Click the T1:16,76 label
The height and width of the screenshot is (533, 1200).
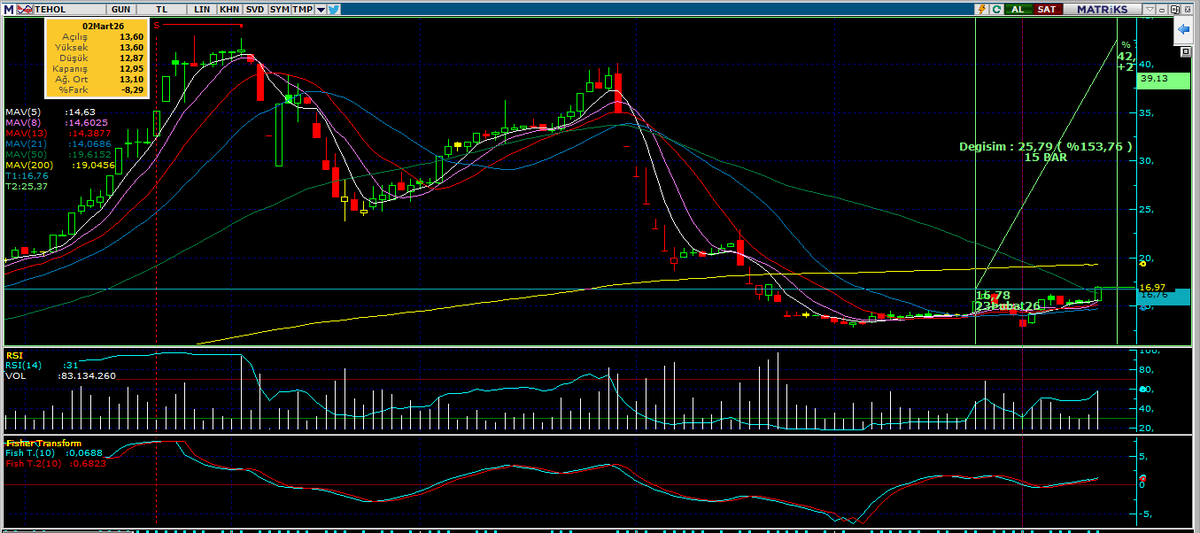(26, 175)
